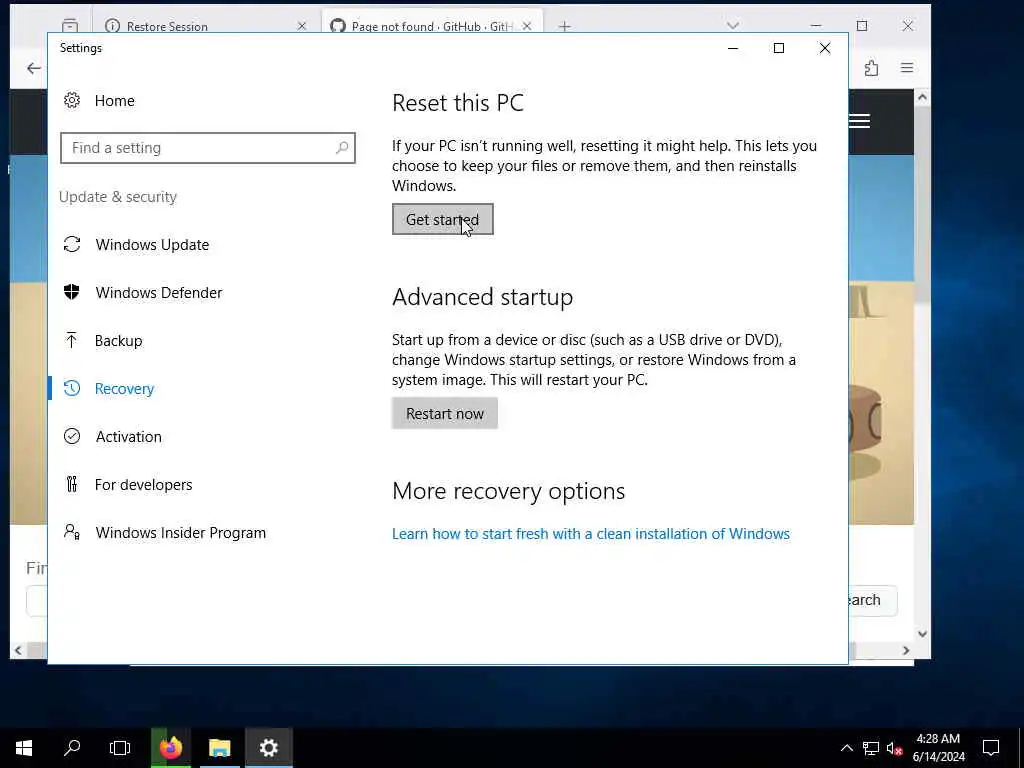1024x768 pixels.
Task: Click the Windows Update refresh icon
Action: pyautogui.click(x=72, y=244)
